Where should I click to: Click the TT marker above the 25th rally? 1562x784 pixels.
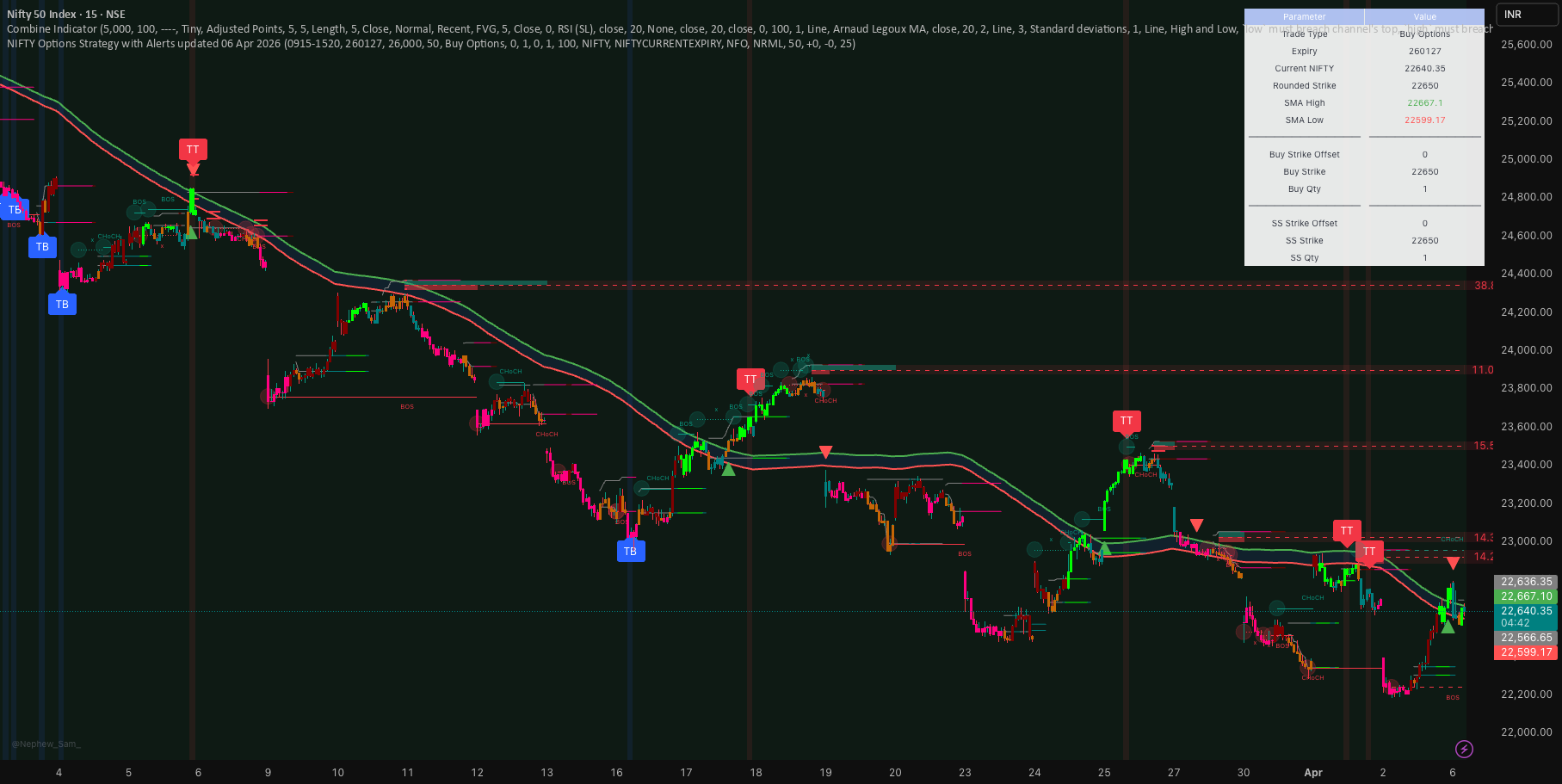(1127, 422)
